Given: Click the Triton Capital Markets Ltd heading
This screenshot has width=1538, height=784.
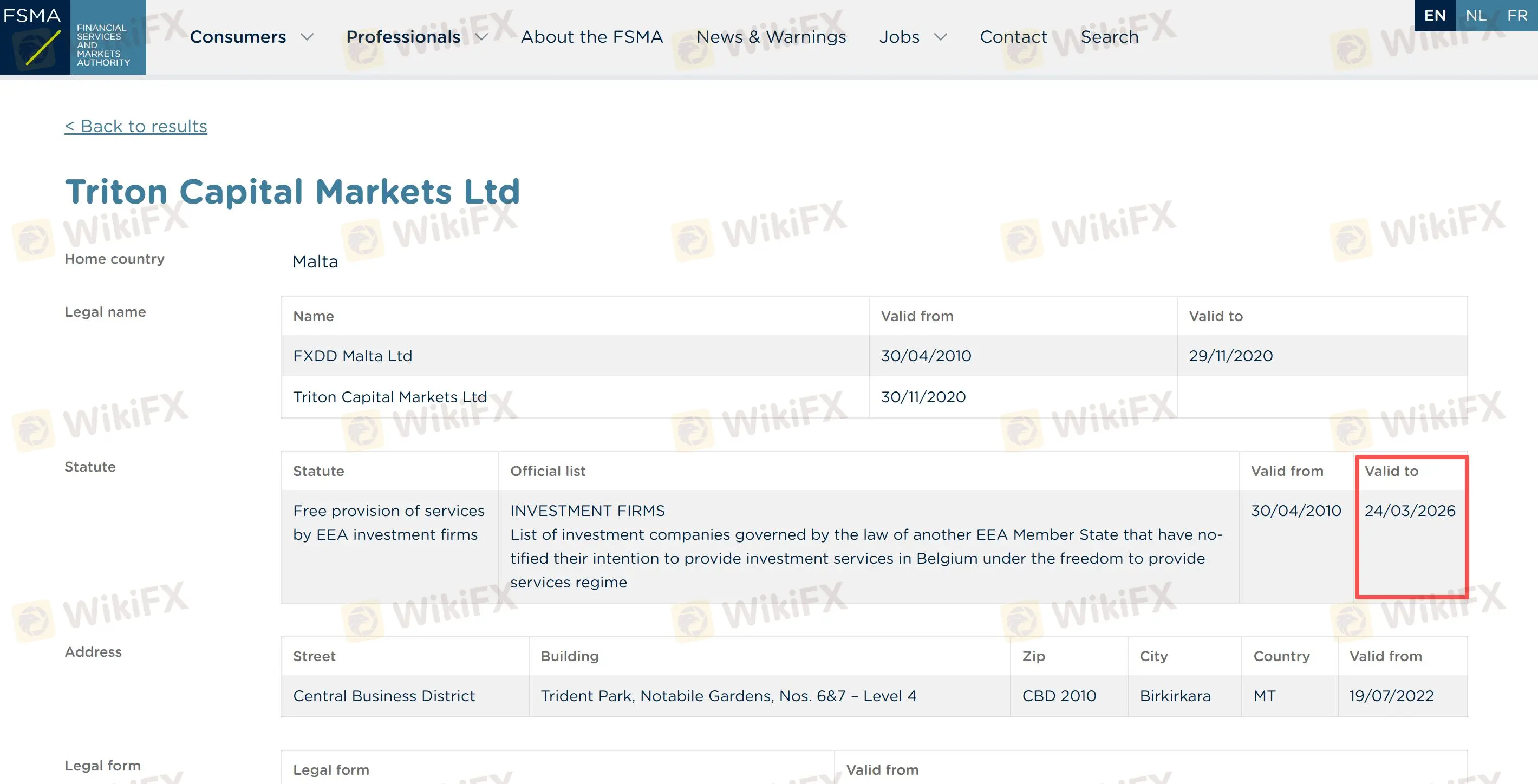Looking at the screenshot, I should (x=292, y=191).
